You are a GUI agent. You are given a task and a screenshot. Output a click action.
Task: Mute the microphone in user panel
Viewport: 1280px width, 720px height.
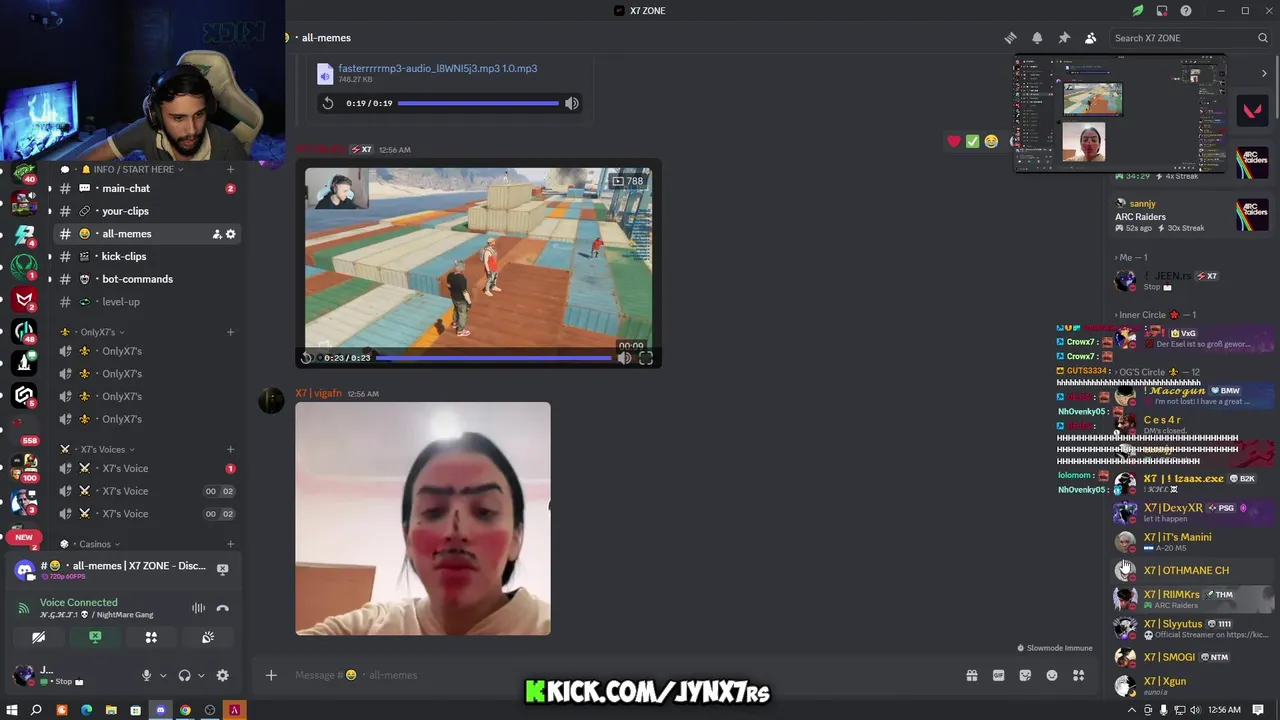(146, 676)
